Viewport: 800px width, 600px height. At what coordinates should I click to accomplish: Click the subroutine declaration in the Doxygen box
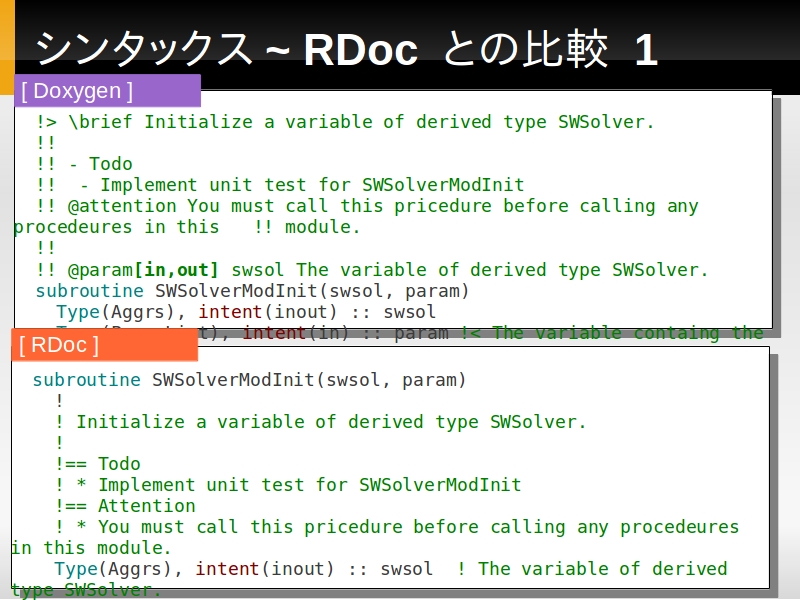point(252,291)
